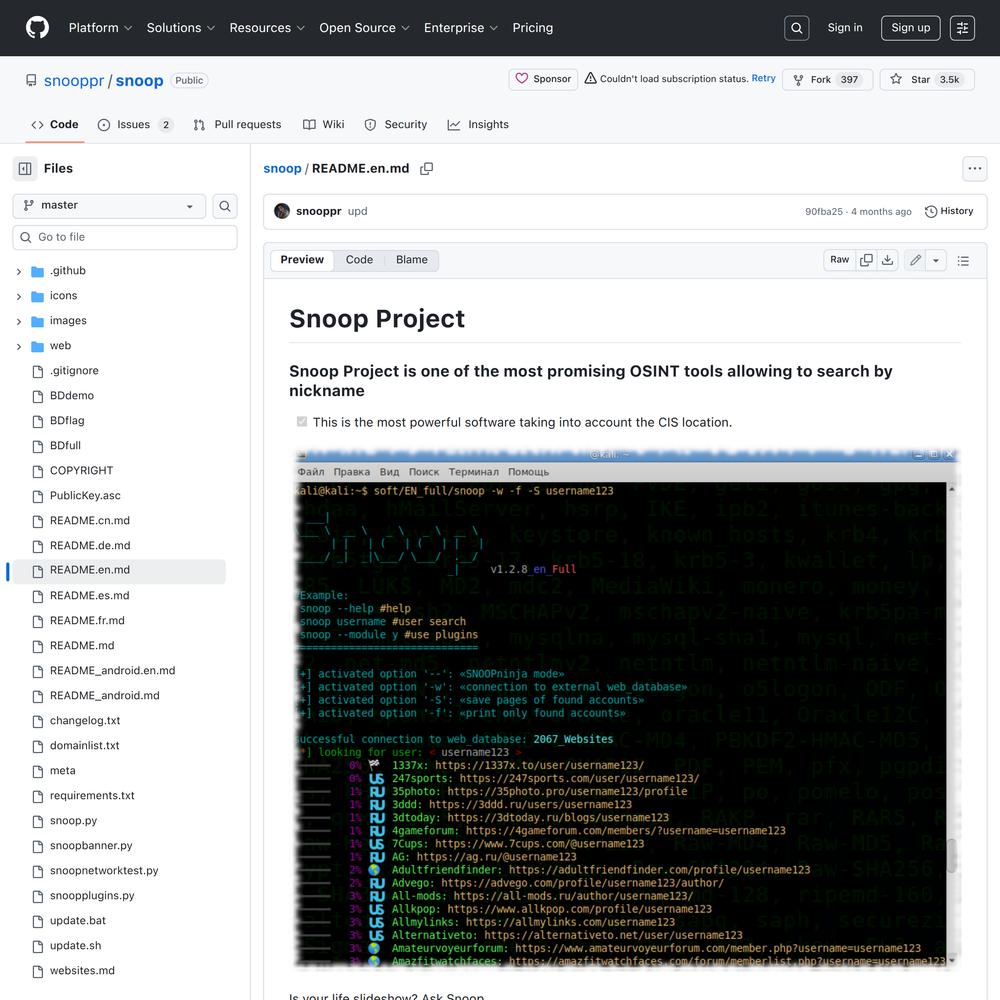Image resolution: width=1000 pixels, height=1000 pixels.
Task: Click the GitHub logo icon
Action: 37,28
